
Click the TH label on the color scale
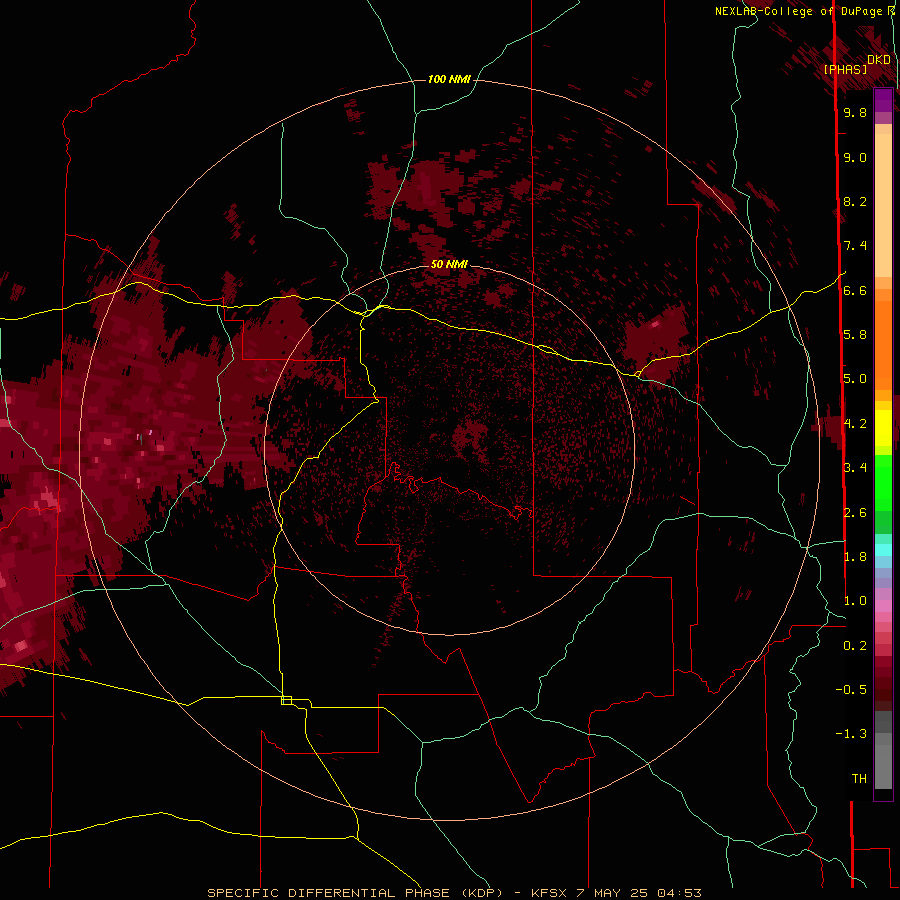pos(859,779)
